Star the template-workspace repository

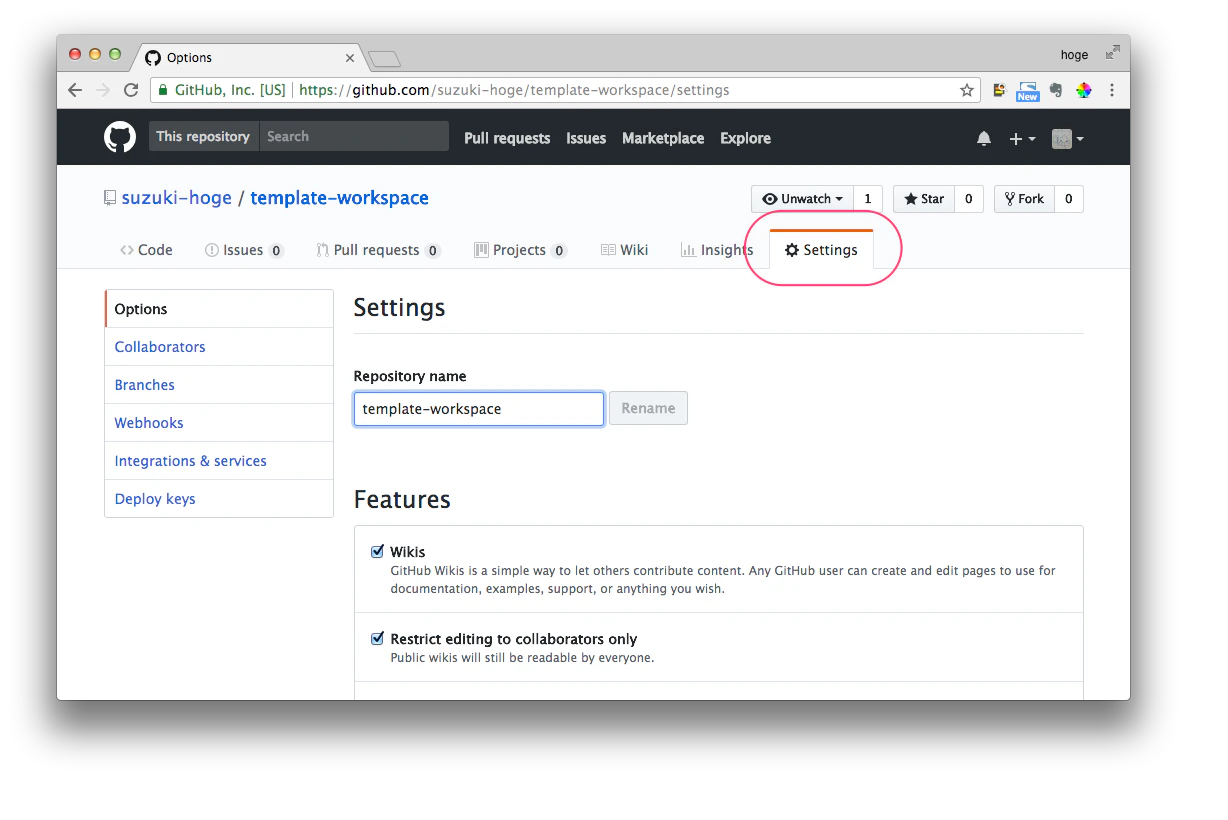924,199
